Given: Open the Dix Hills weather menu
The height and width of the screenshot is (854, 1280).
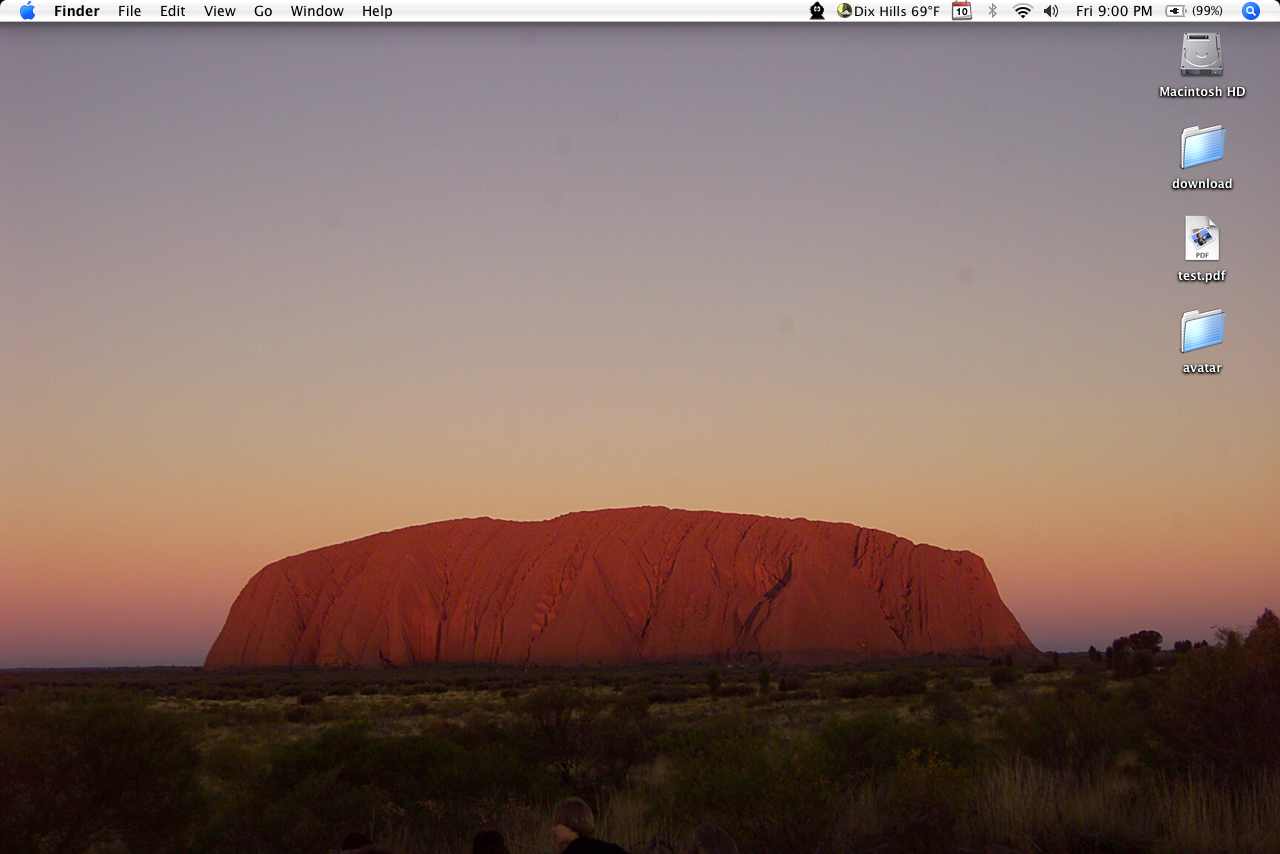Looking at the screenshot, I should (889, 11).
